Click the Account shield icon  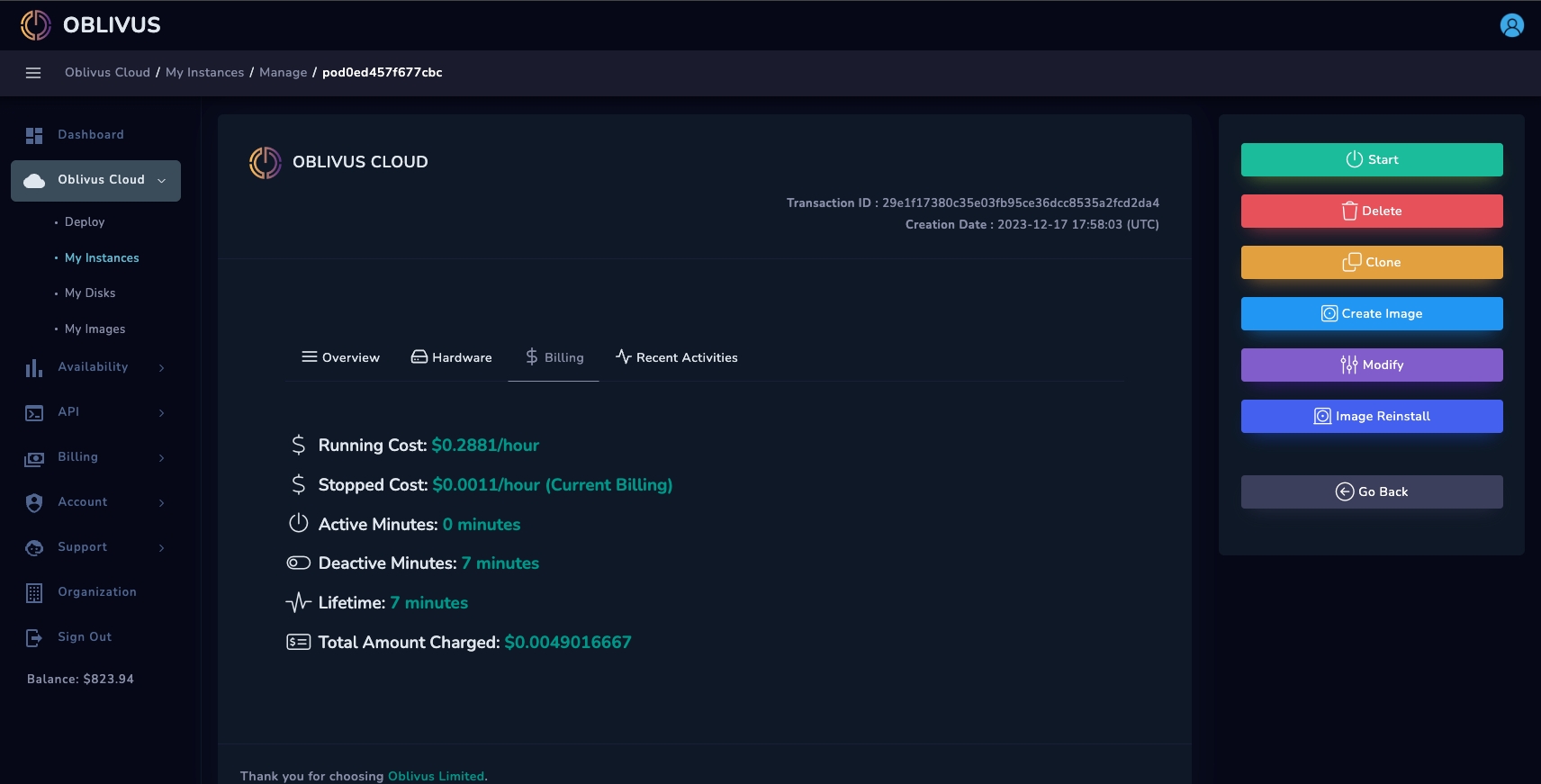(x=34, y=503)
